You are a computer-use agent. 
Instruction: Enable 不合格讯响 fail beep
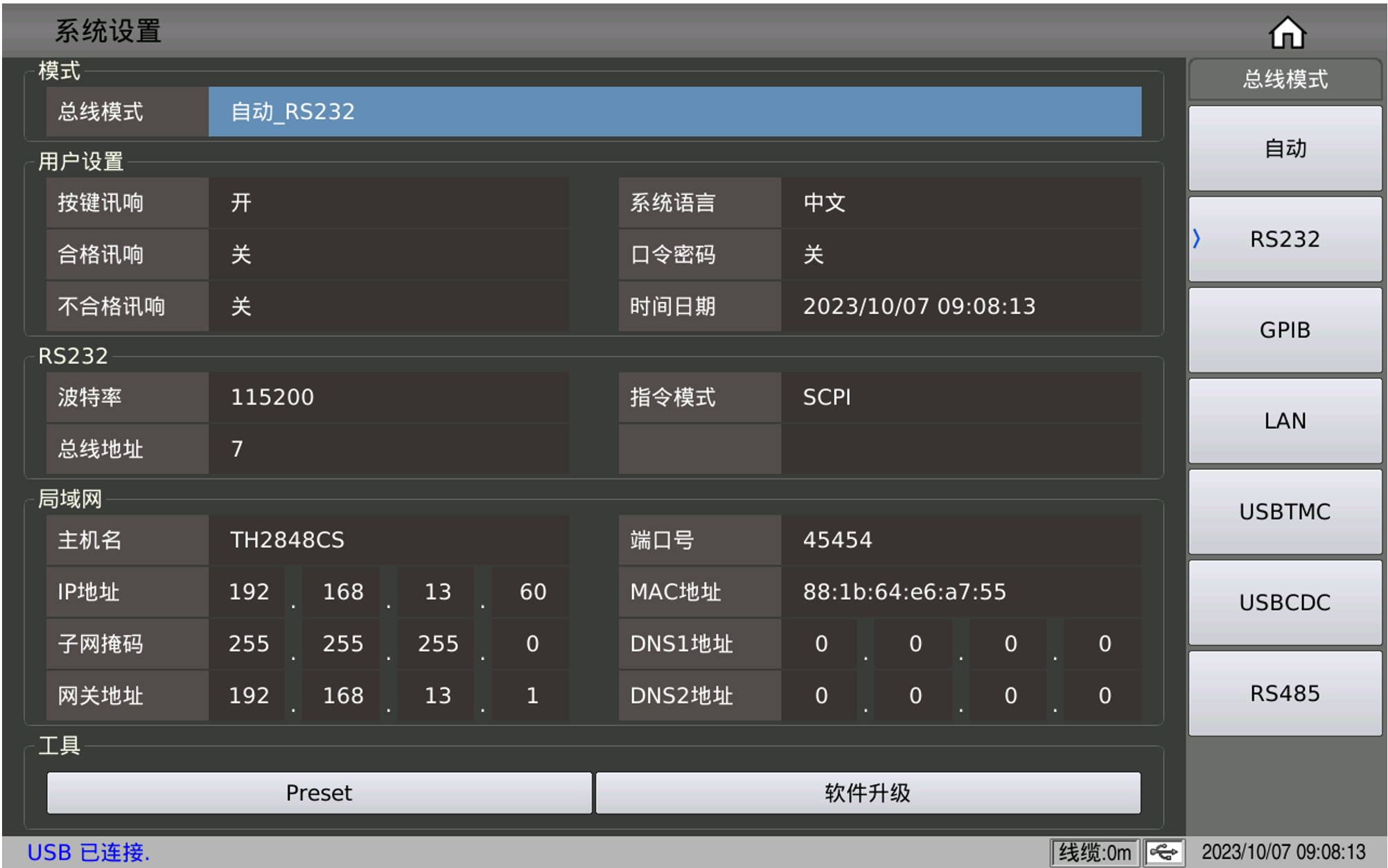coord(388,306)
